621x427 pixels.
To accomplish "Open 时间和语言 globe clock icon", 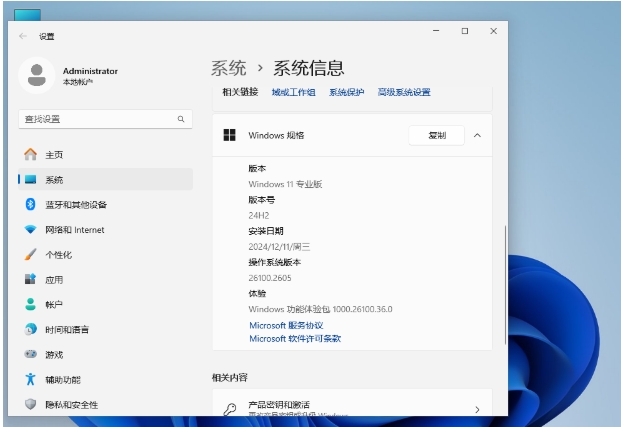I will [x=30, y=329].
